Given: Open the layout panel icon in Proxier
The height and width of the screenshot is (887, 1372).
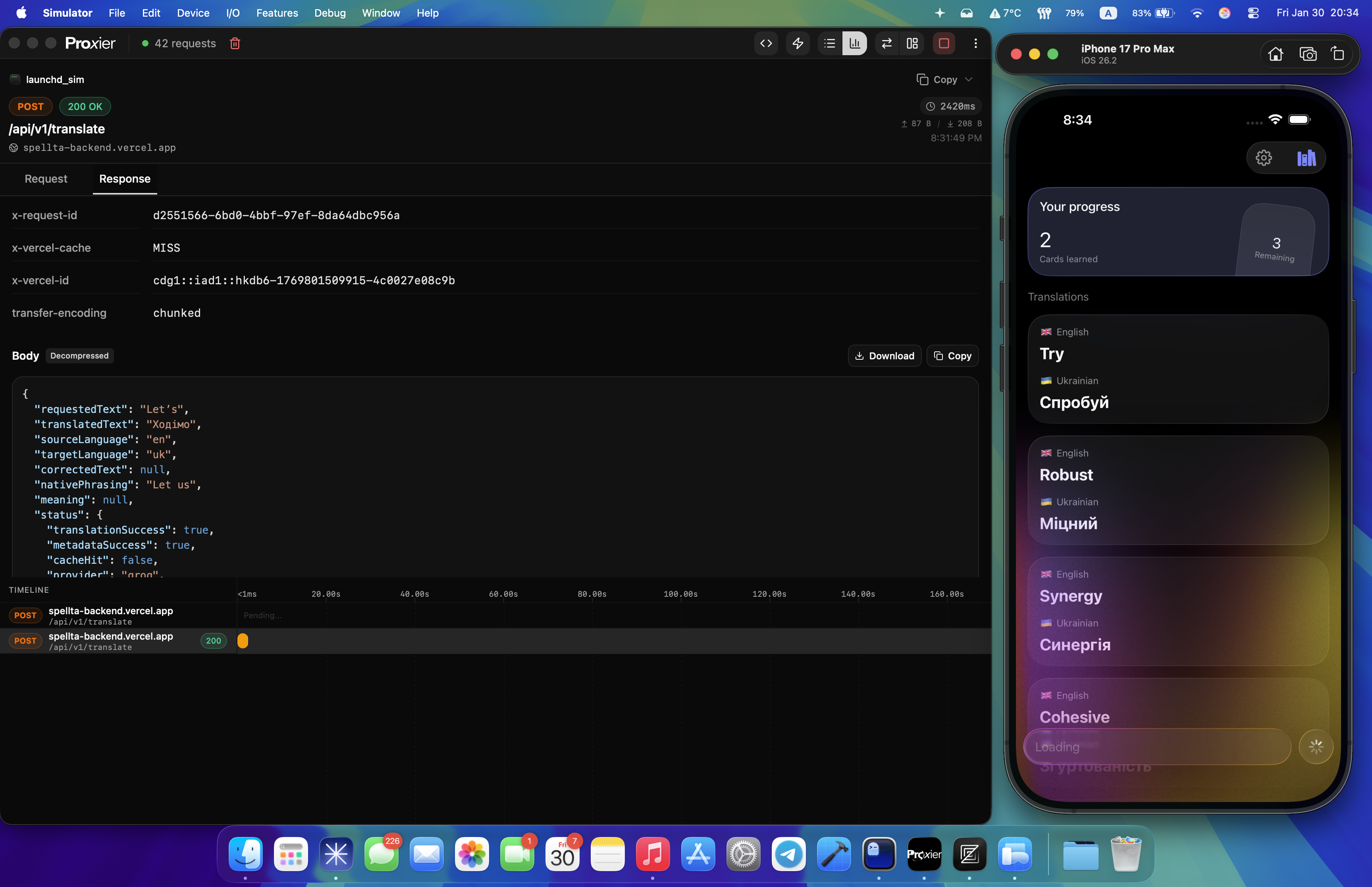Looking at the screenshot, I should [912, 43].
